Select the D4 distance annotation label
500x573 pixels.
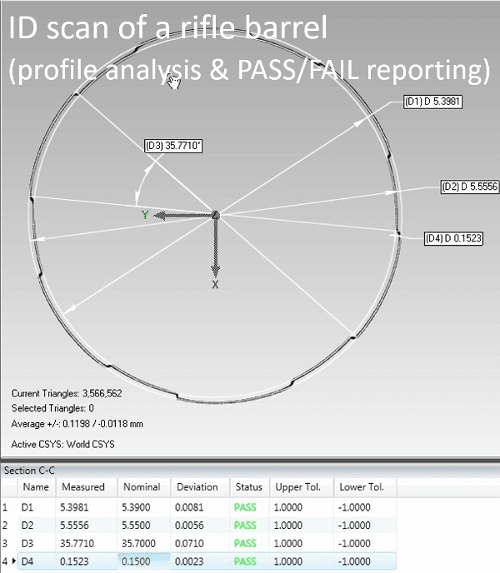tap(453, 239)
